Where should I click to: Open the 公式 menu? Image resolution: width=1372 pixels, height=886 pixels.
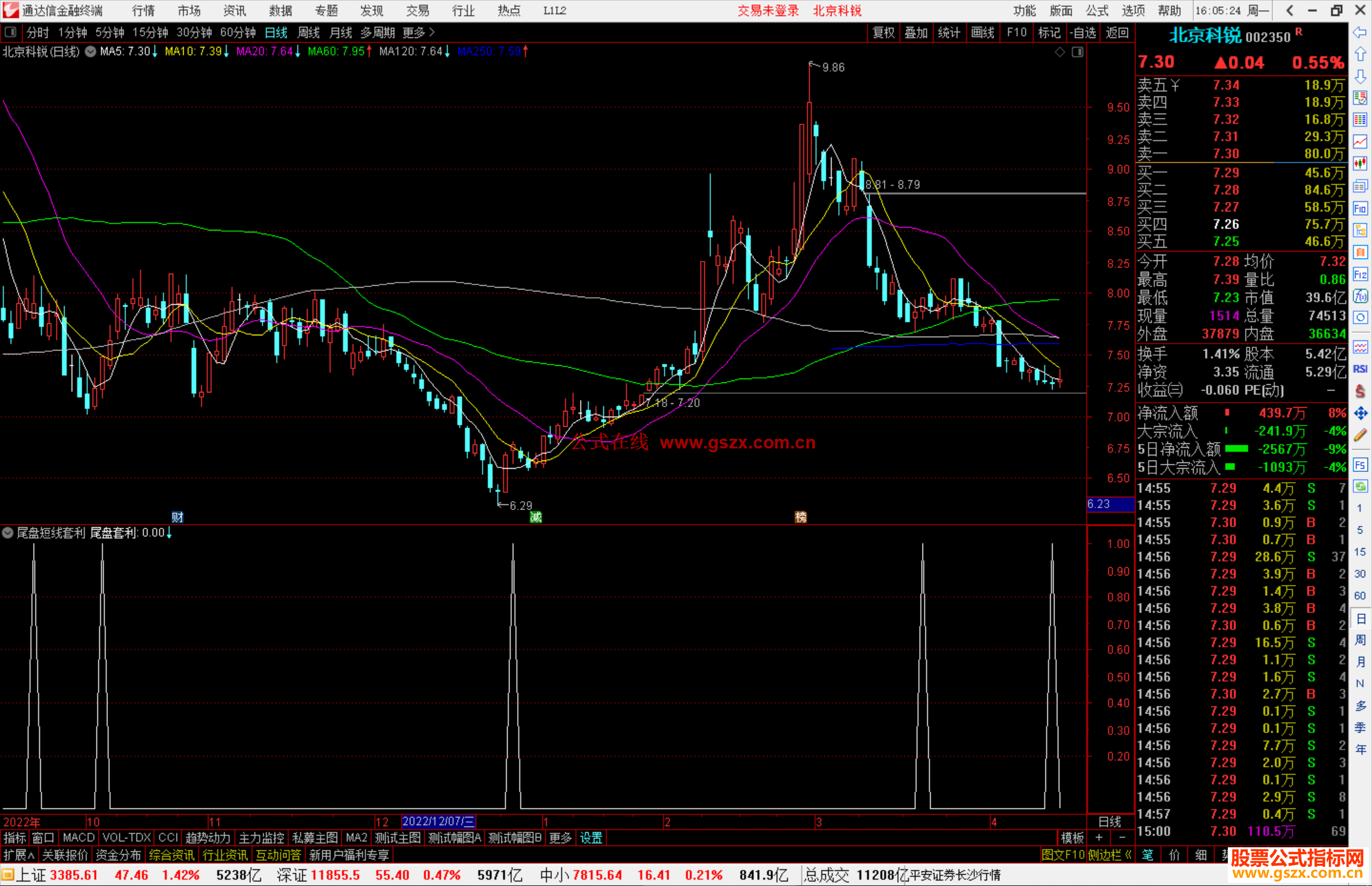[1097, 11]
